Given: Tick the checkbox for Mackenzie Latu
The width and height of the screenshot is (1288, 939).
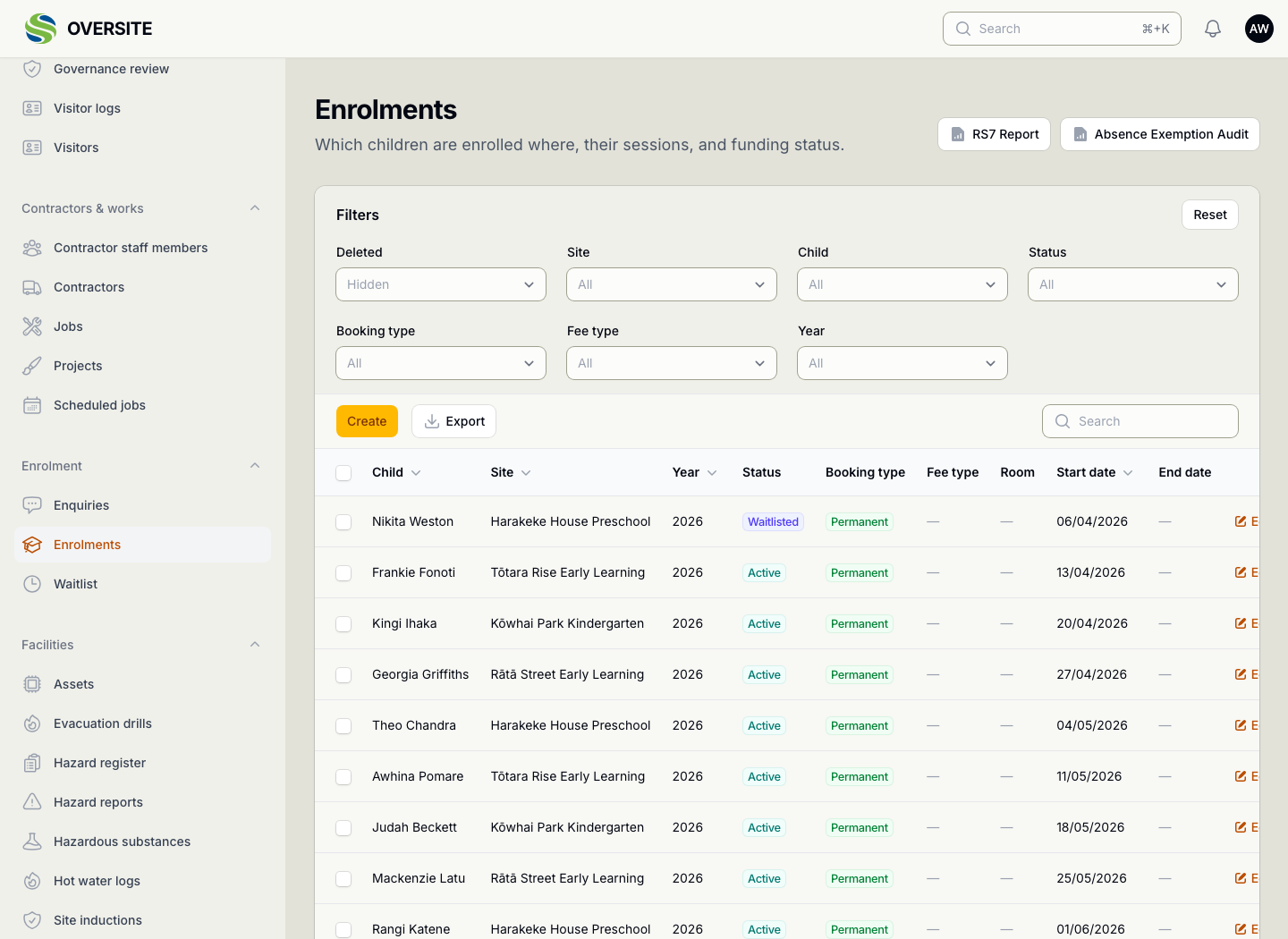Looking at the screenshot, I should click(x=343, y=879).
